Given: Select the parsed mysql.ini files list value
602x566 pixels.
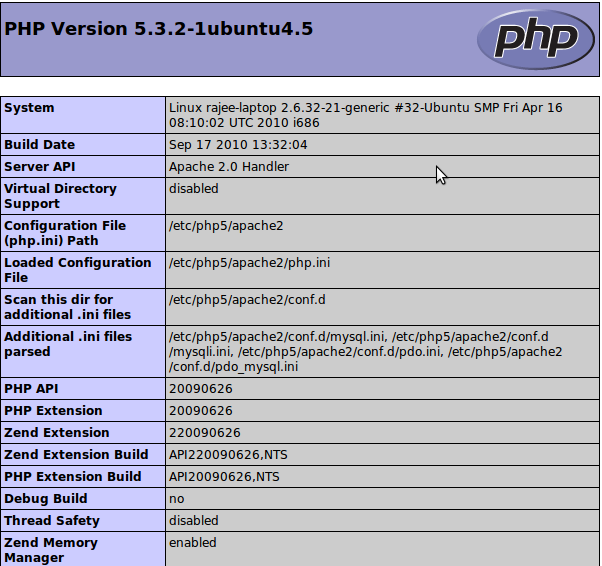Looking at the screenshot, I should pyautogui.click(x=366, y=352).
